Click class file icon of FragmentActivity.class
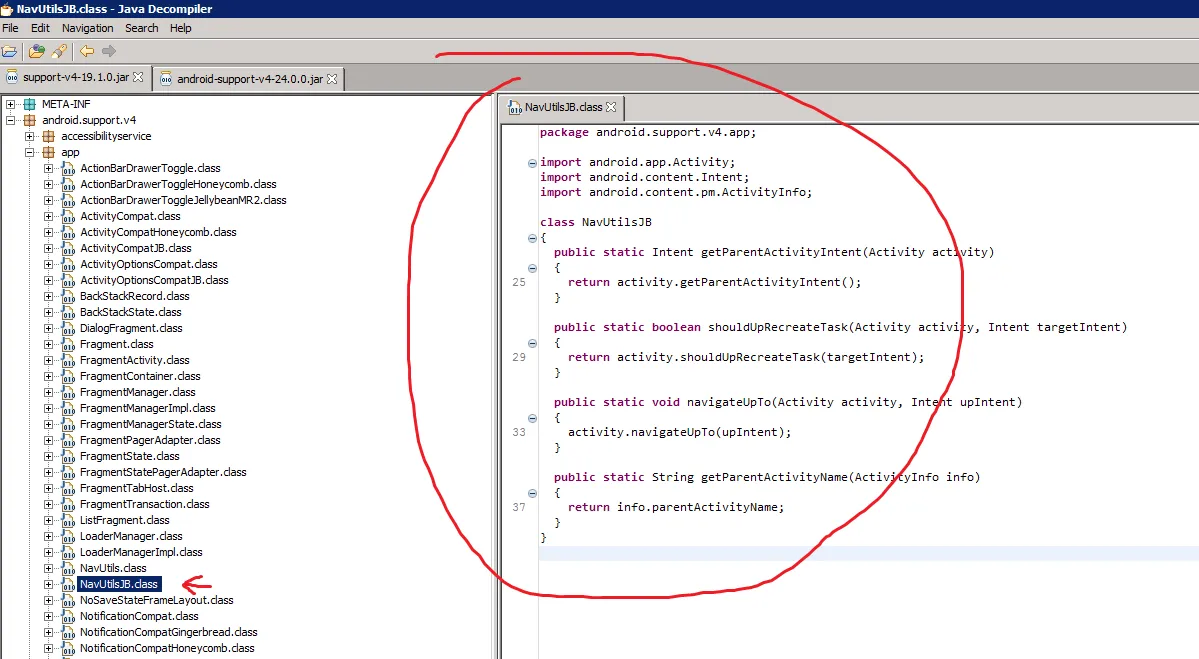This screenshot has height=659, width=1199. point(68,361)
